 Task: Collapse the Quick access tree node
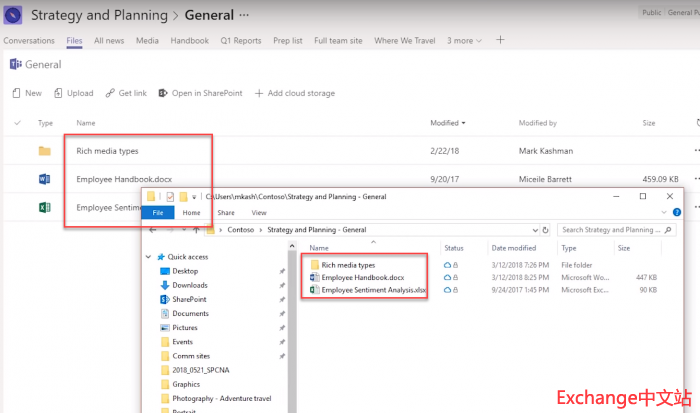pyautogui.click(x=150, y=256)
